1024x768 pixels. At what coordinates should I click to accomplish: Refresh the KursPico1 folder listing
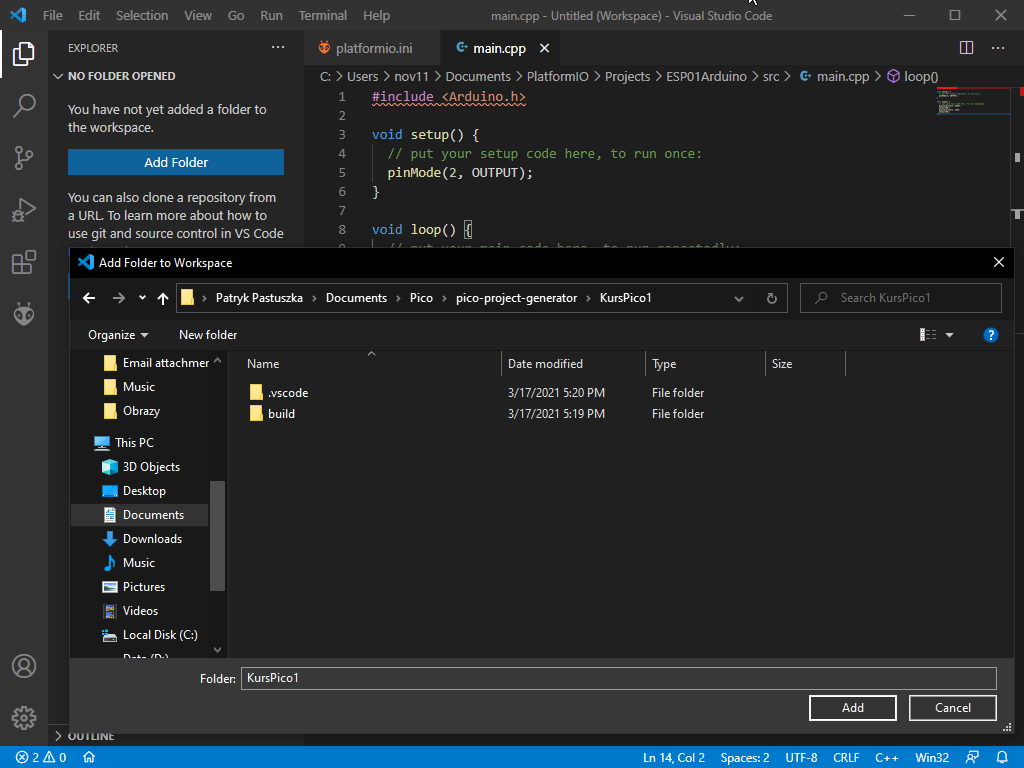[771, 298]
